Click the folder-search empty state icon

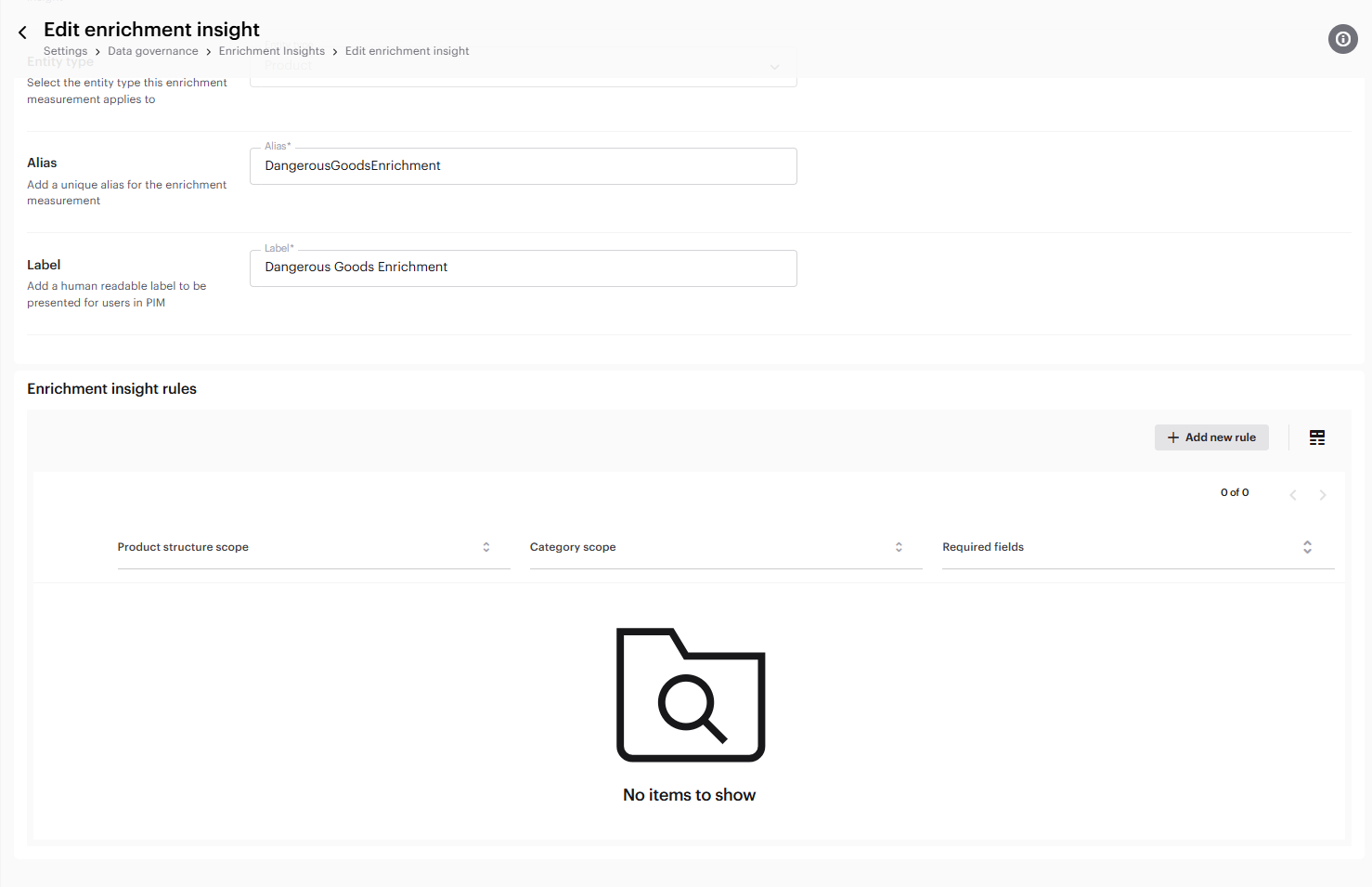tap(691, 695)
